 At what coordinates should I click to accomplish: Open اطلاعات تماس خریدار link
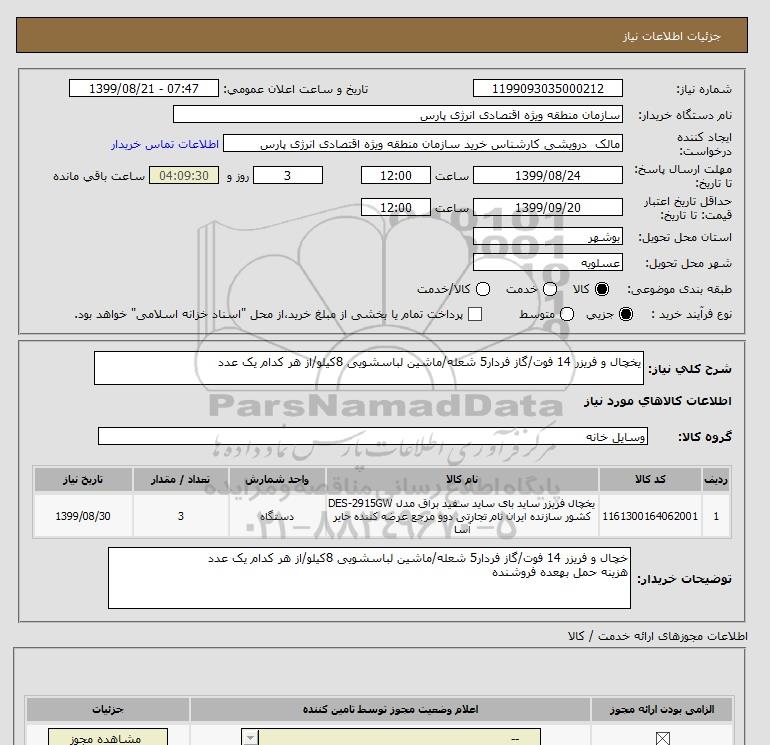(x=165, y=144)
